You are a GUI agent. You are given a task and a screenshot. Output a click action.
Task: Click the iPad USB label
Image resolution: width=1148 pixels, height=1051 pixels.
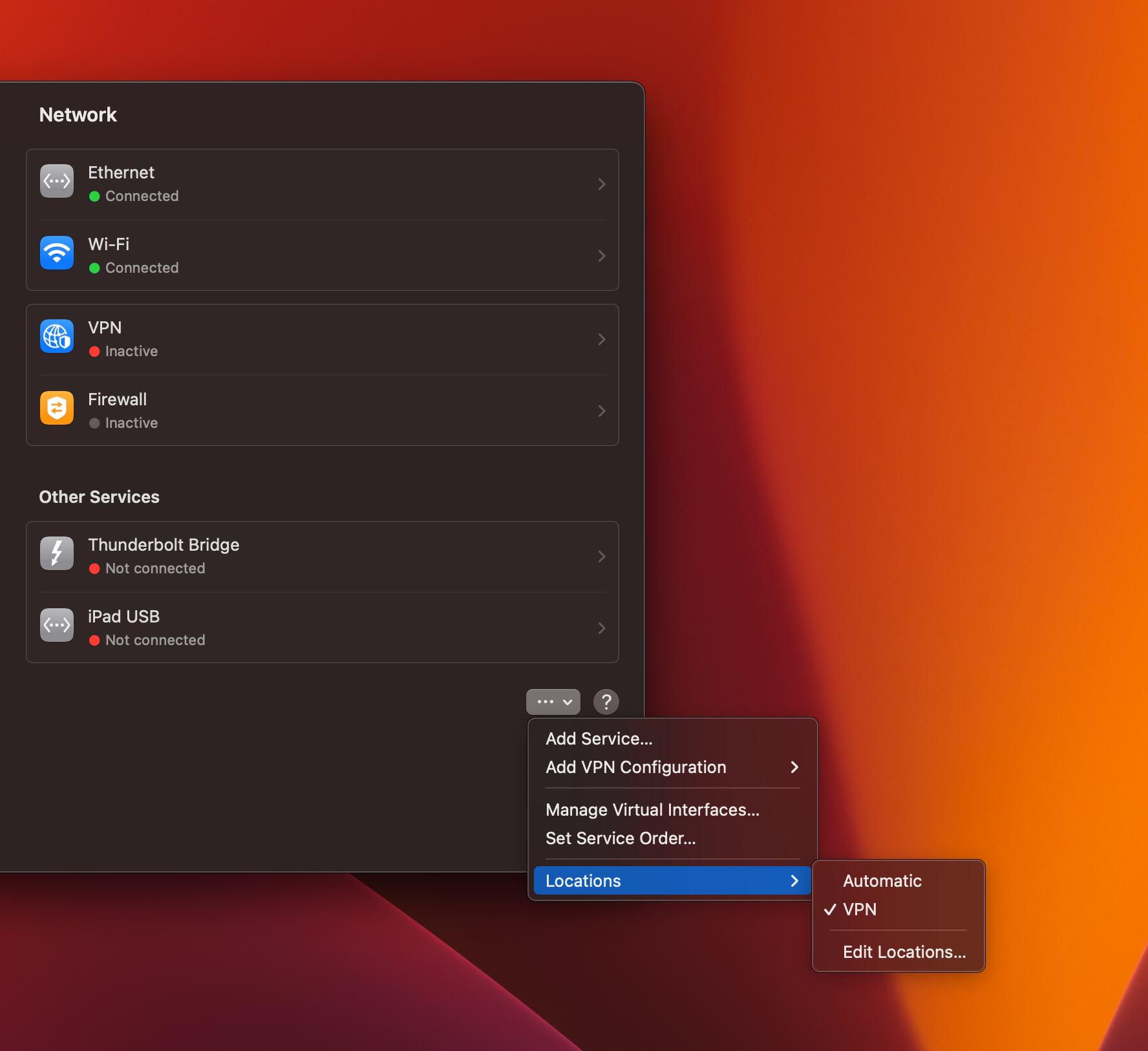click(x=123, y=617)
